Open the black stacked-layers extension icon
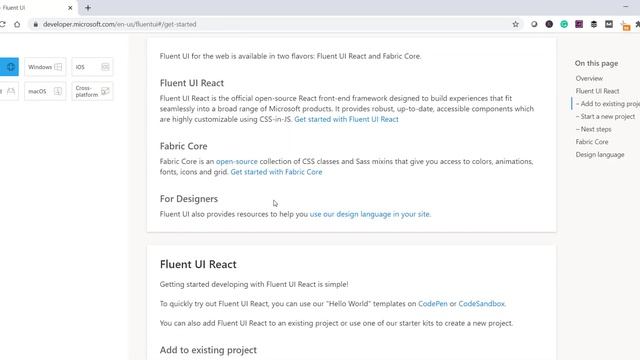The height and width of the screenshot is (360, 640). pyautogui.click(x=594, y=24)
